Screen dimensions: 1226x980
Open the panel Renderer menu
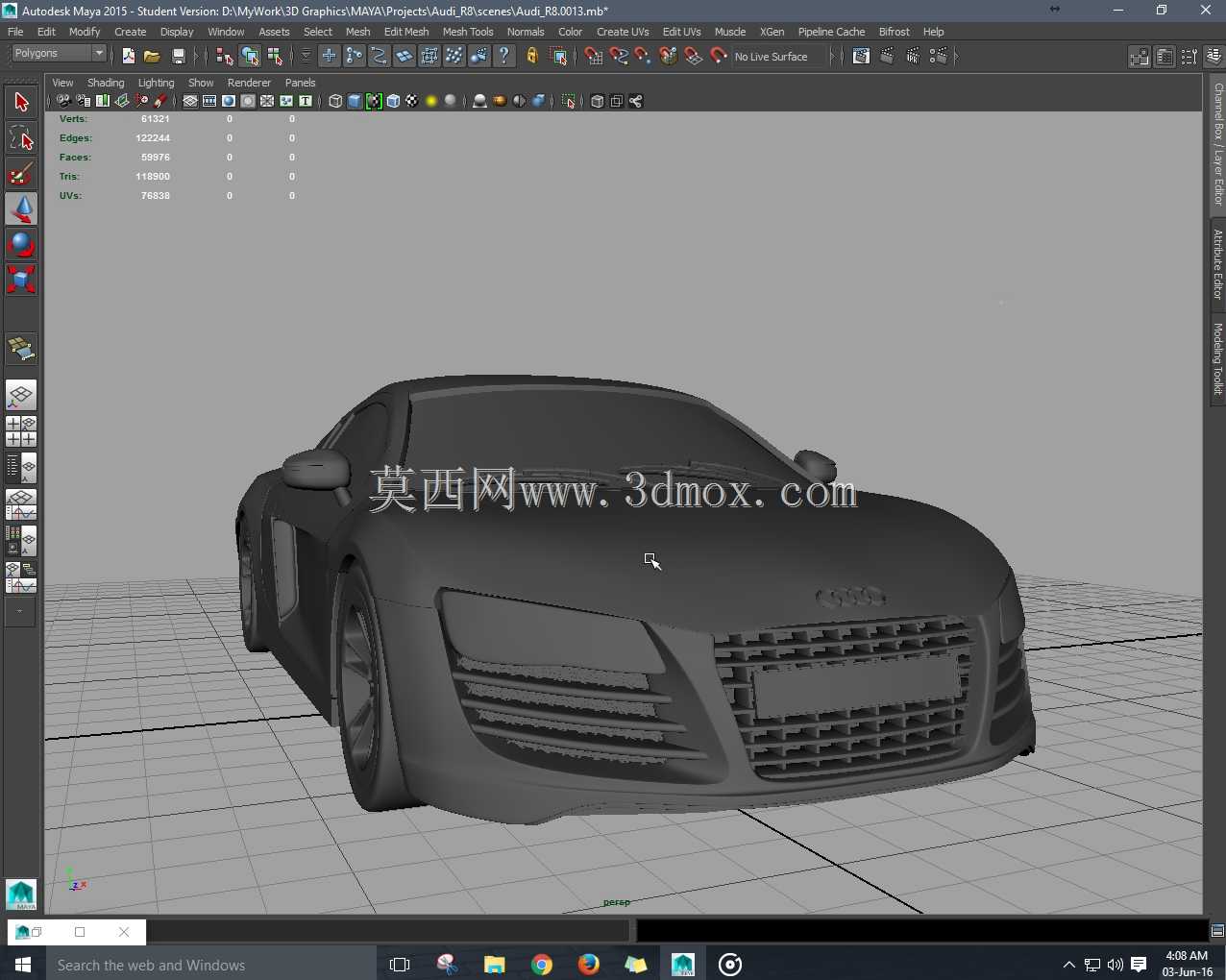point(249,83)
